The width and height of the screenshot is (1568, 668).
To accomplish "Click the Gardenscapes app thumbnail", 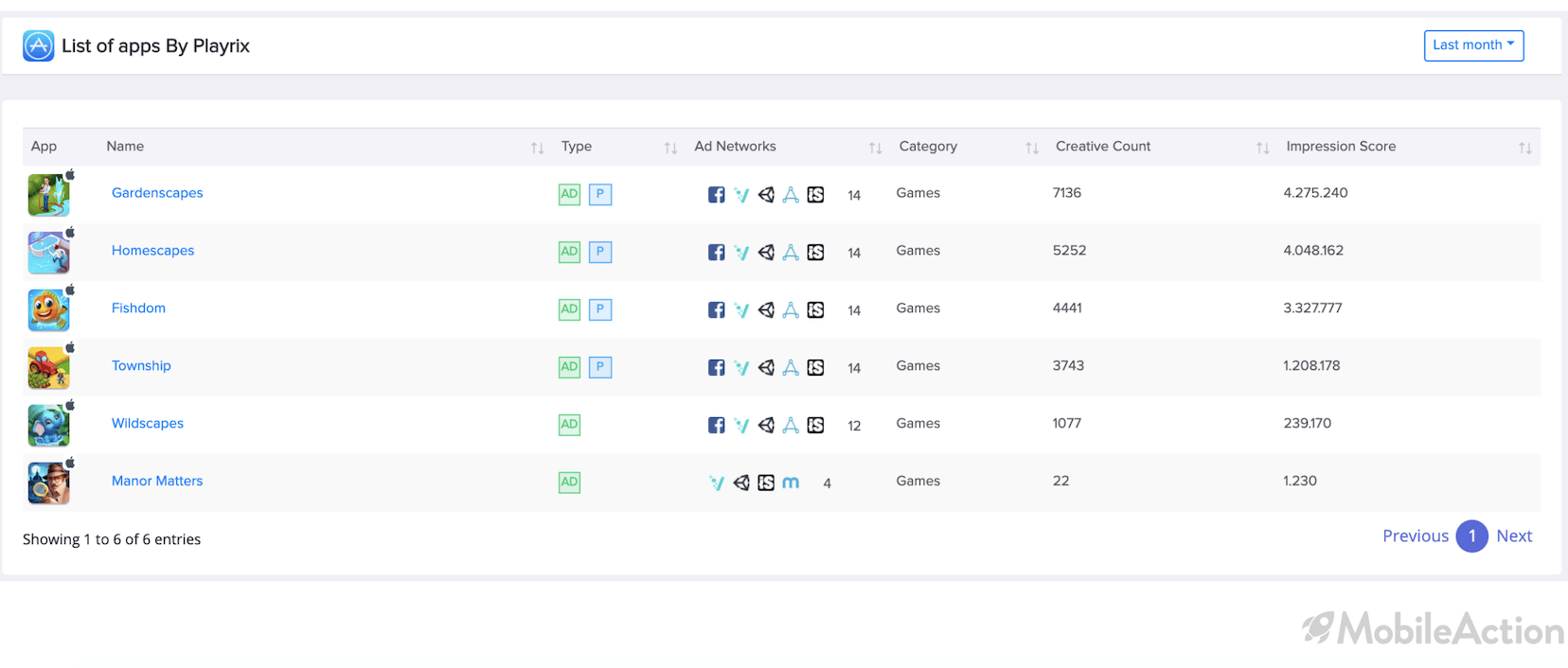I will 49,196.
